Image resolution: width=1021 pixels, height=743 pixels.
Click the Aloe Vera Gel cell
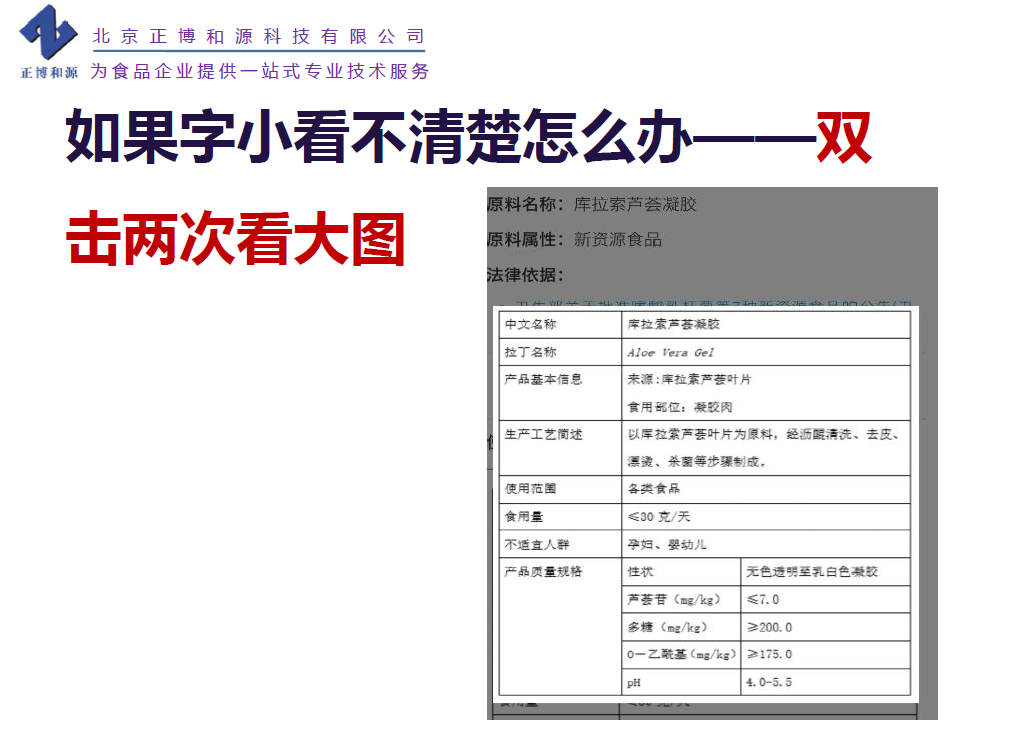(x=766, y=352)
